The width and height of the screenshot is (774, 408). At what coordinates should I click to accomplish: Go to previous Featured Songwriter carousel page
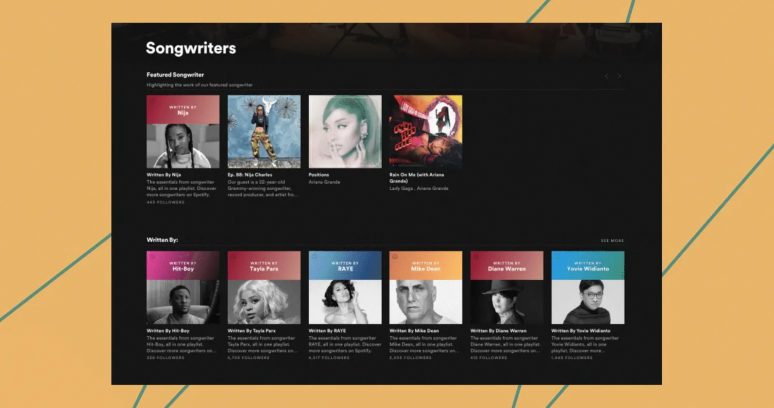[606, 76]
